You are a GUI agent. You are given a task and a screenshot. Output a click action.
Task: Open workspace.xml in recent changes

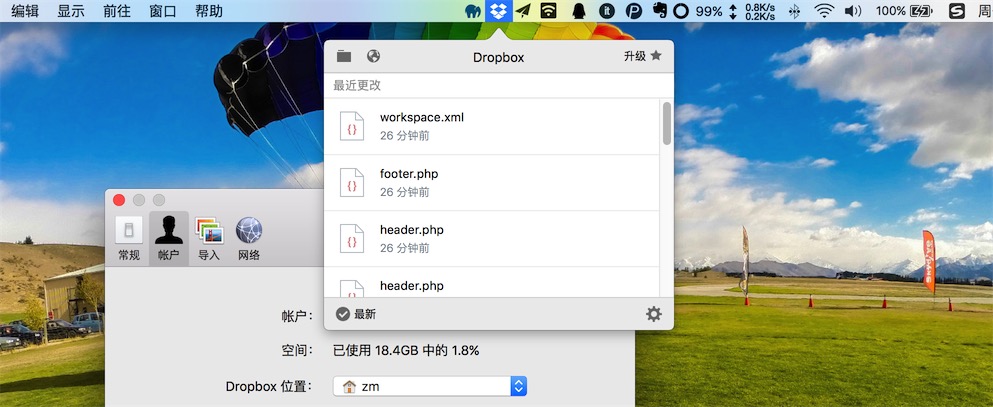pos(491,127)
